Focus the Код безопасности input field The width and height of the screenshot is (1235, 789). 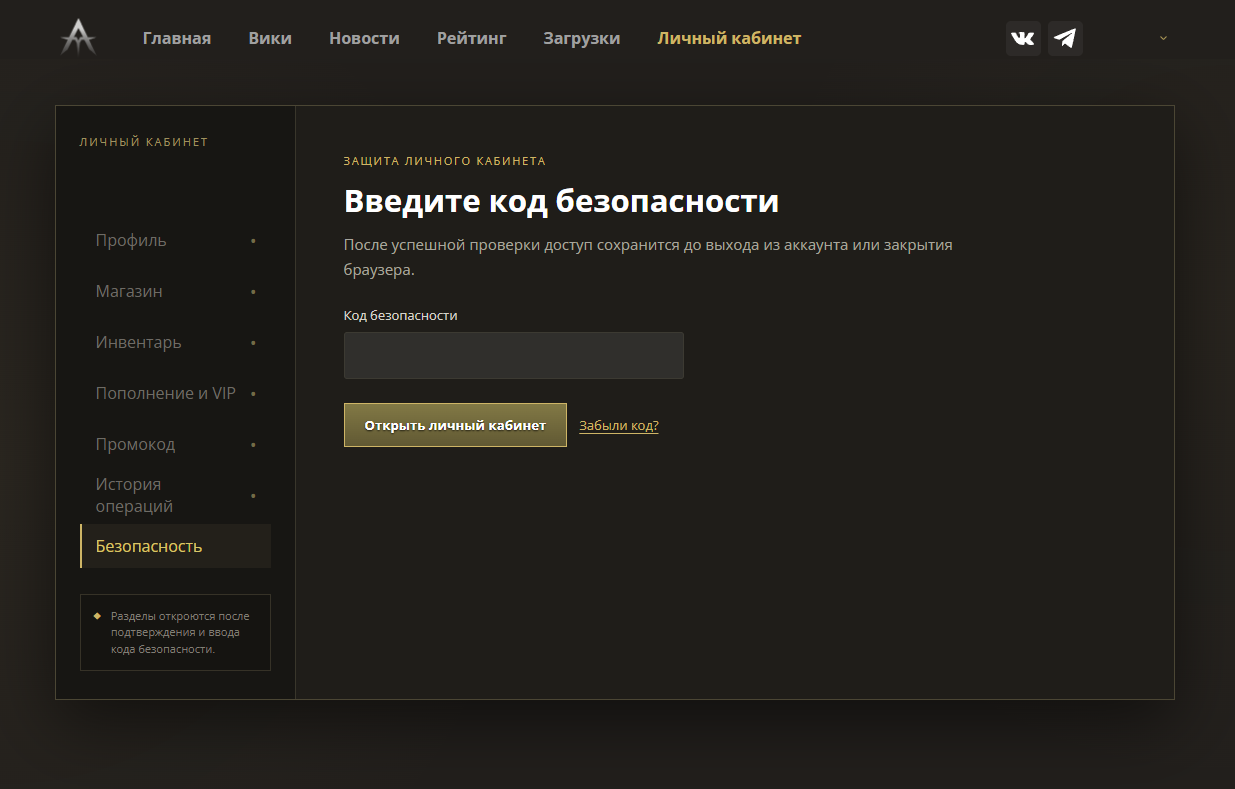click(x=514, y=355)
